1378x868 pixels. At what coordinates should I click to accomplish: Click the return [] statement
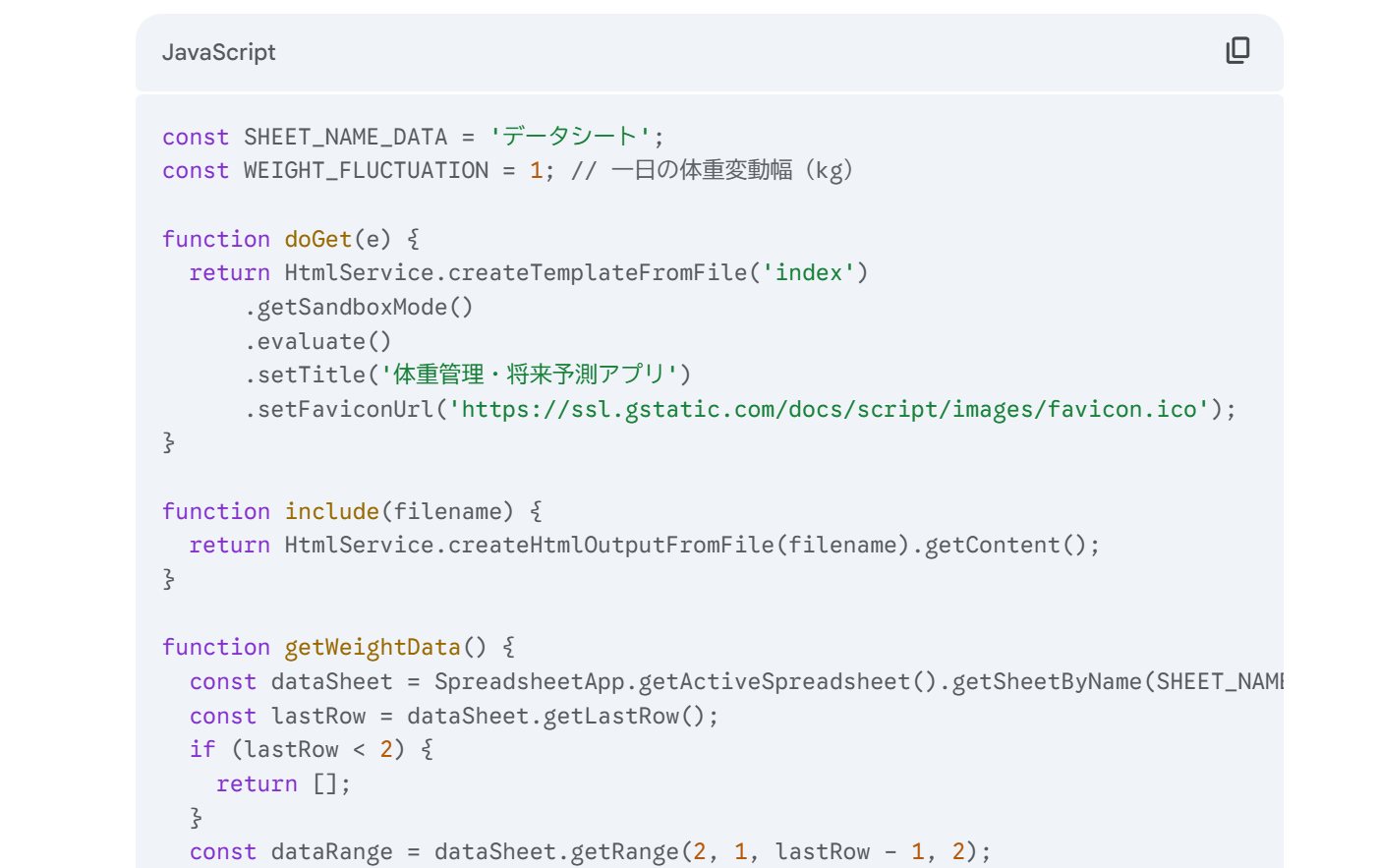283,784
